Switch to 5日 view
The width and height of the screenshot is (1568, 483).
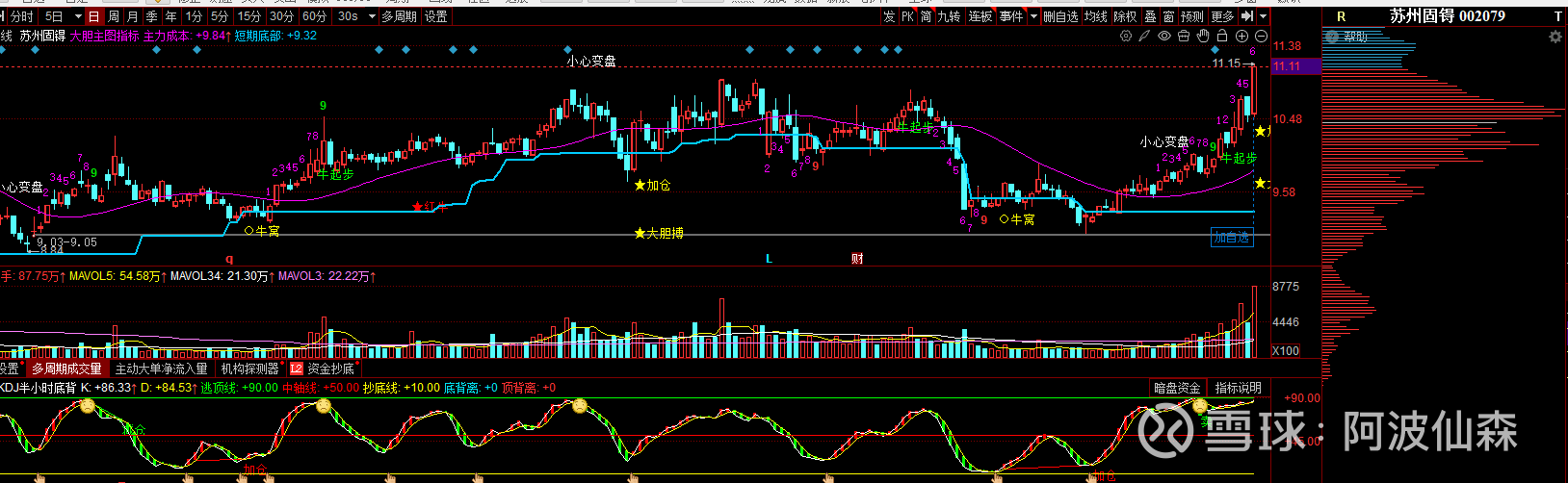tap(54, 16)
